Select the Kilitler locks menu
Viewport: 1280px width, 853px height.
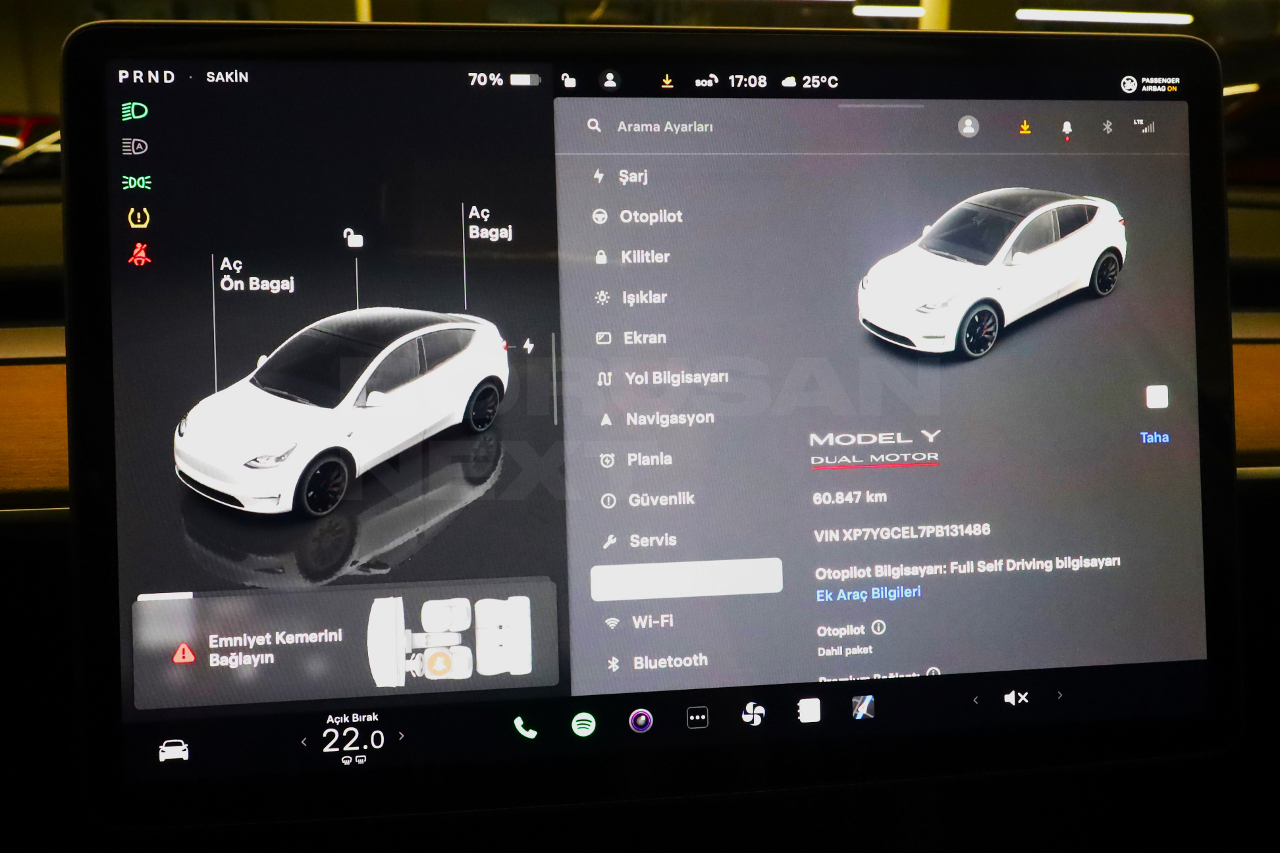pos(632,256)
